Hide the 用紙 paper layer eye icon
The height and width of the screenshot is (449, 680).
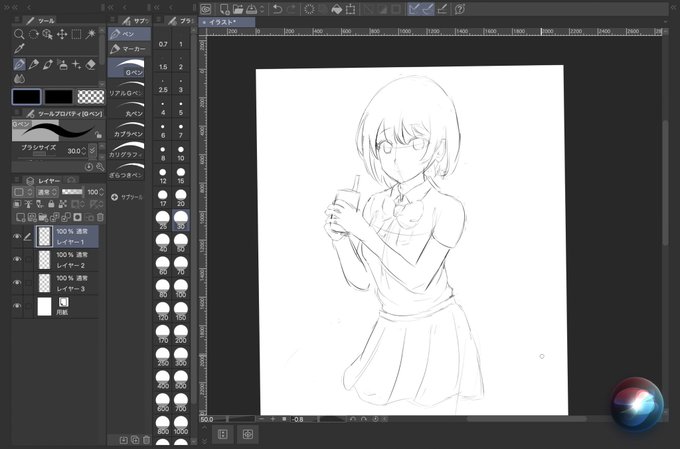click(x=17, y=306)
